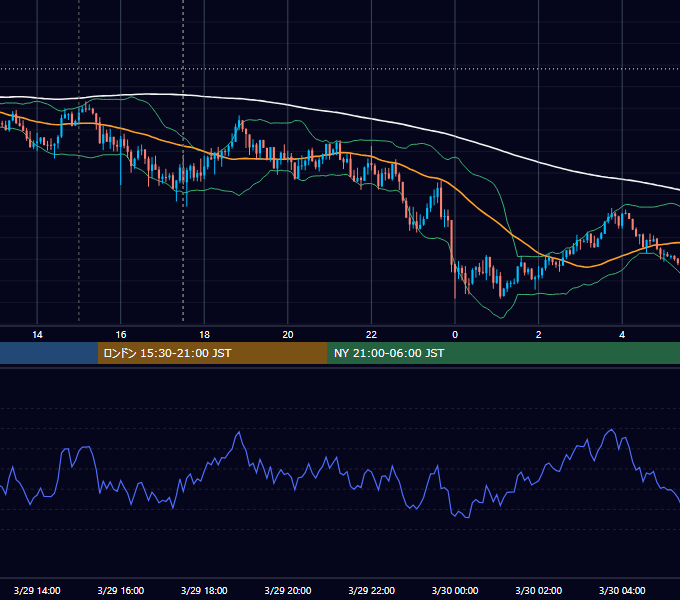Screen dimensions: 680x600
Task: Click the 3/30 04:00 date label
Action: pyautogui.click(x=622, y=590)
